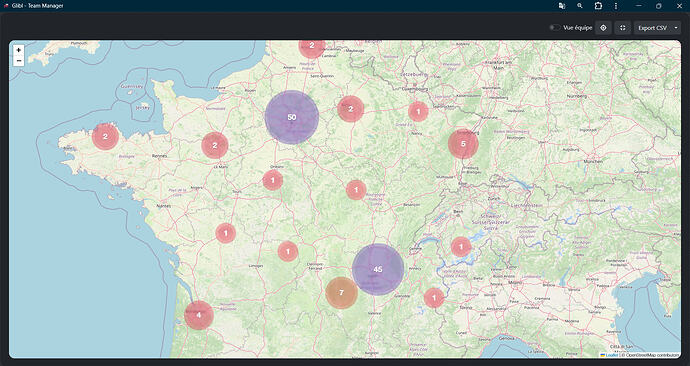
Task: Zoom out on the map
Action: 18,61
